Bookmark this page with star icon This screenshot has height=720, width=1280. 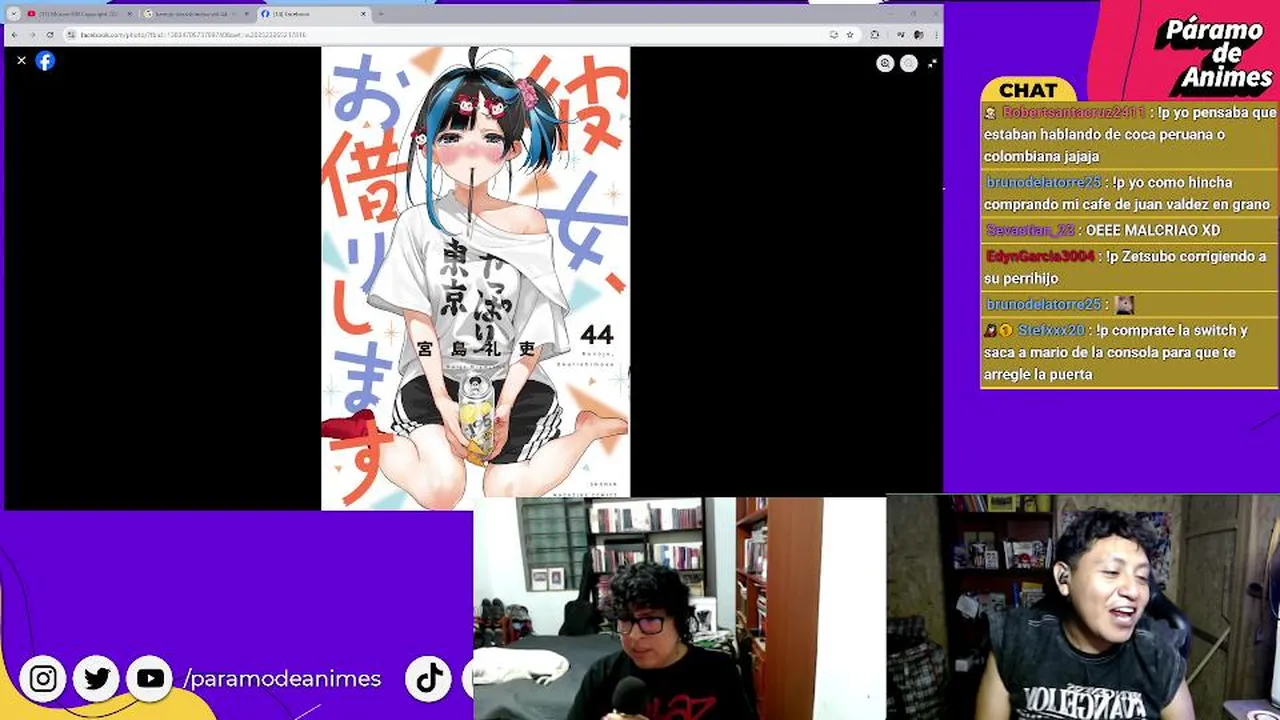pos(850,35)
